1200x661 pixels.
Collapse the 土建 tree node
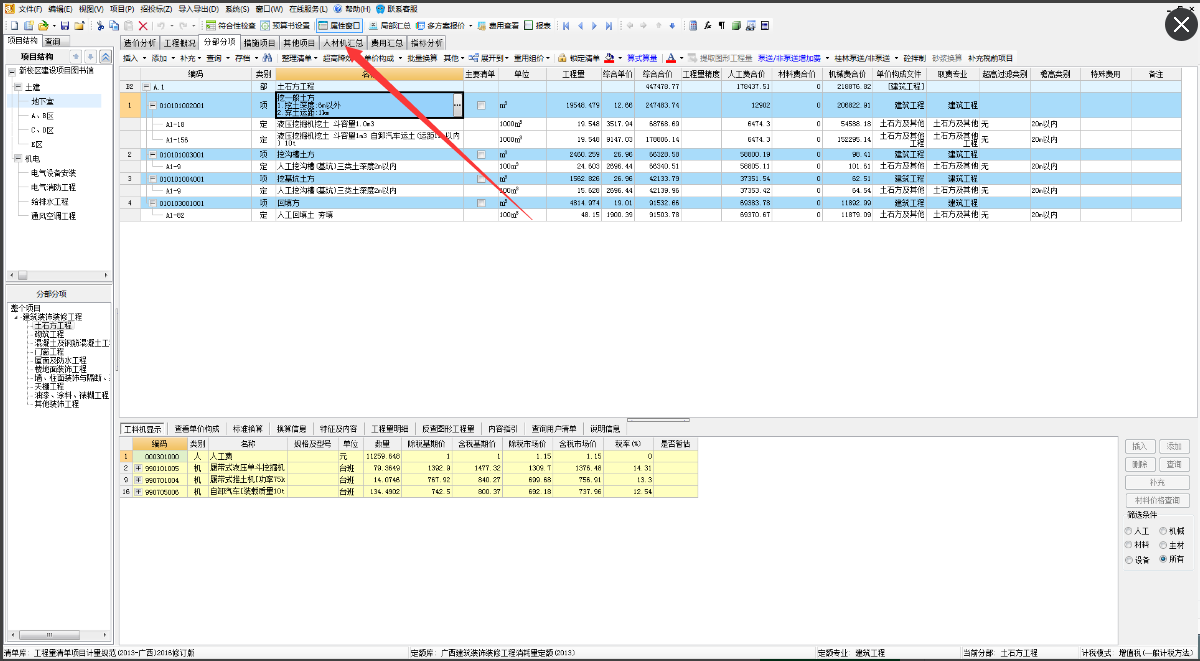click(17, 87)
